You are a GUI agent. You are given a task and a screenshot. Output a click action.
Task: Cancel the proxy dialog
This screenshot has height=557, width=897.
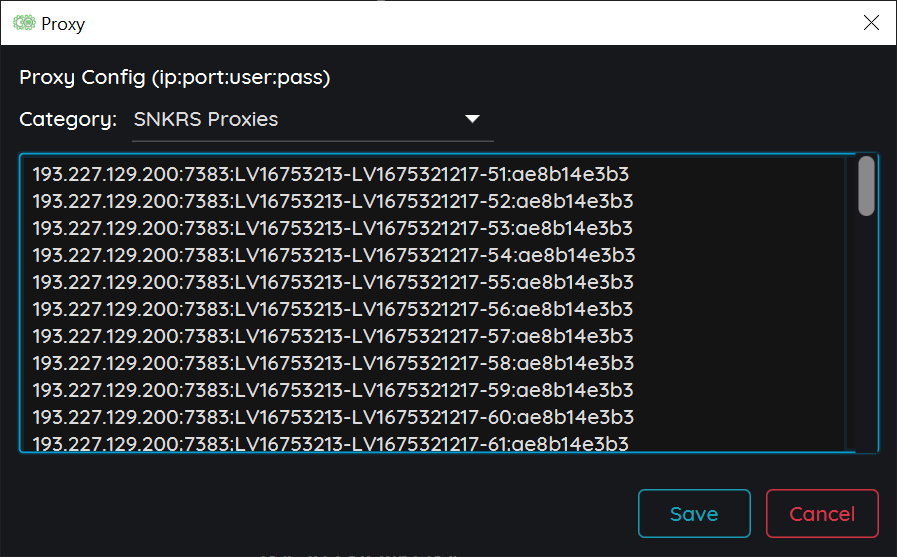pos(822,514)
